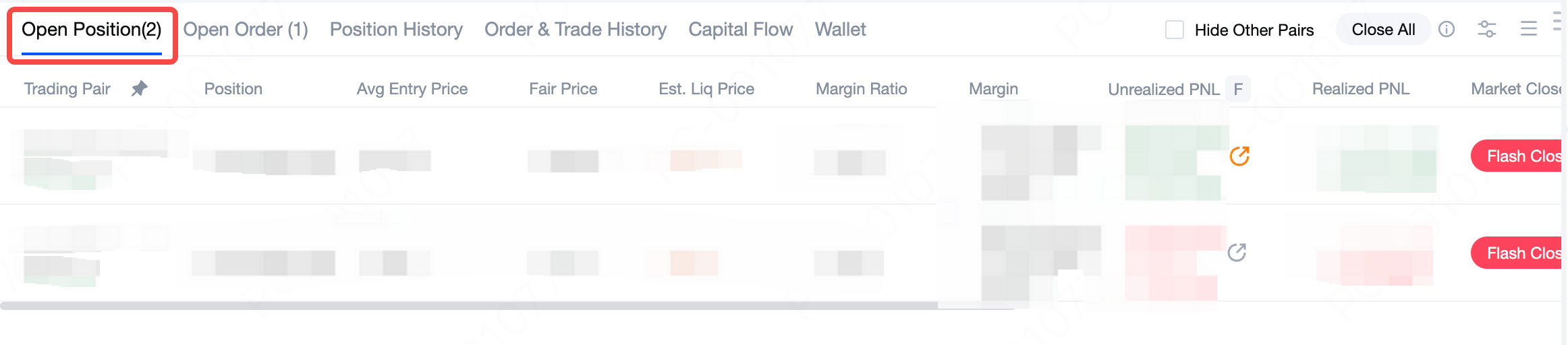Click the Margin Ratio column header
Image resolution: width=1568 pixels, height=345 pixels.
pos(861,89)
